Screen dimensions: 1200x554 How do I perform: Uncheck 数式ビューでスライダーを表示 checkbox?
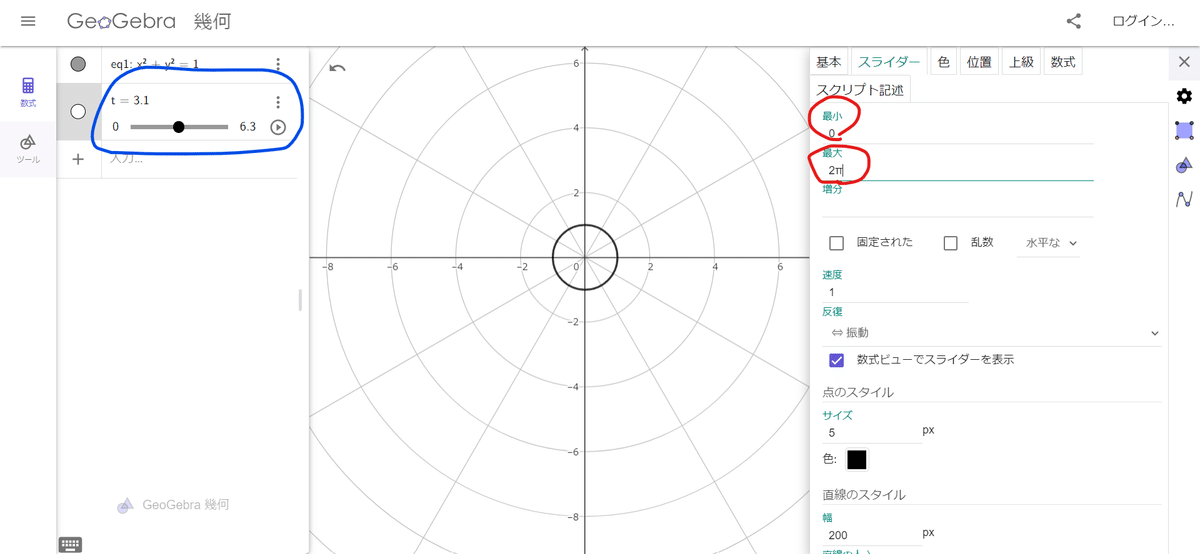click(836, 360)
